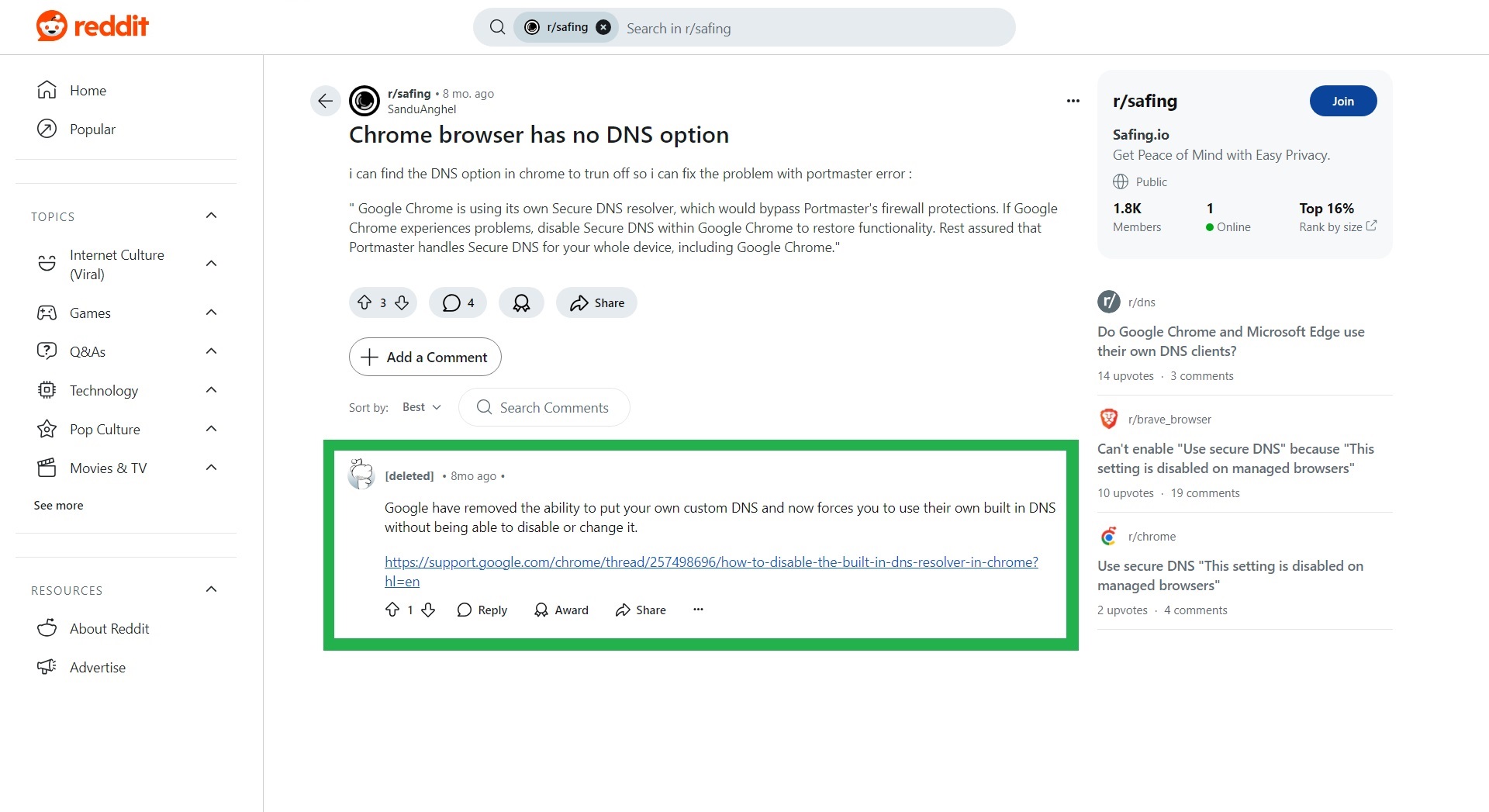This screenshot has height=812, width=1489.
Task: Open the support.google.com thread link
Action: click(711, 572)
